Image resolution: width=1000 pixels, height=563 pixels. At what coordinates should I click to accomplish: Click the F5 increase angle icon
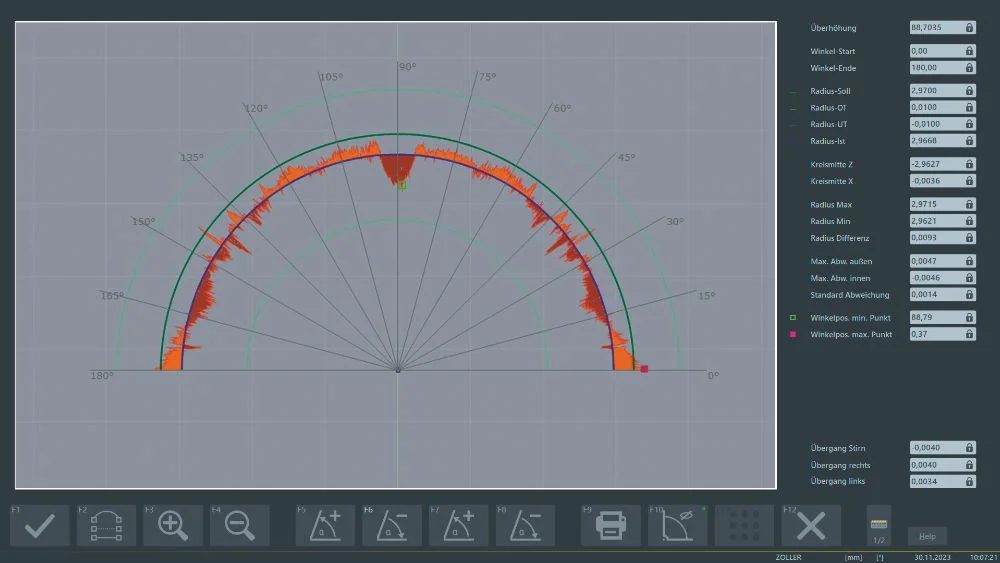click(x=325, y=525)
